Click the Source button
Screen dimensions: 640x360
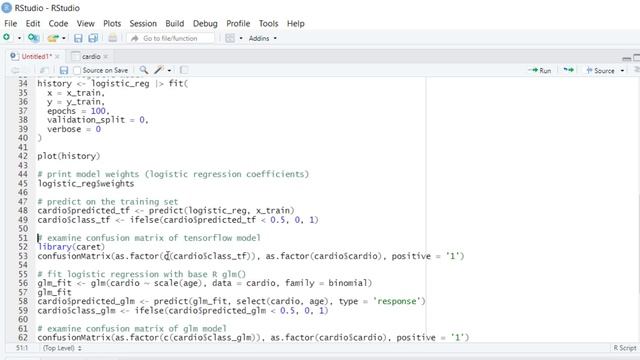coord(600,70)
